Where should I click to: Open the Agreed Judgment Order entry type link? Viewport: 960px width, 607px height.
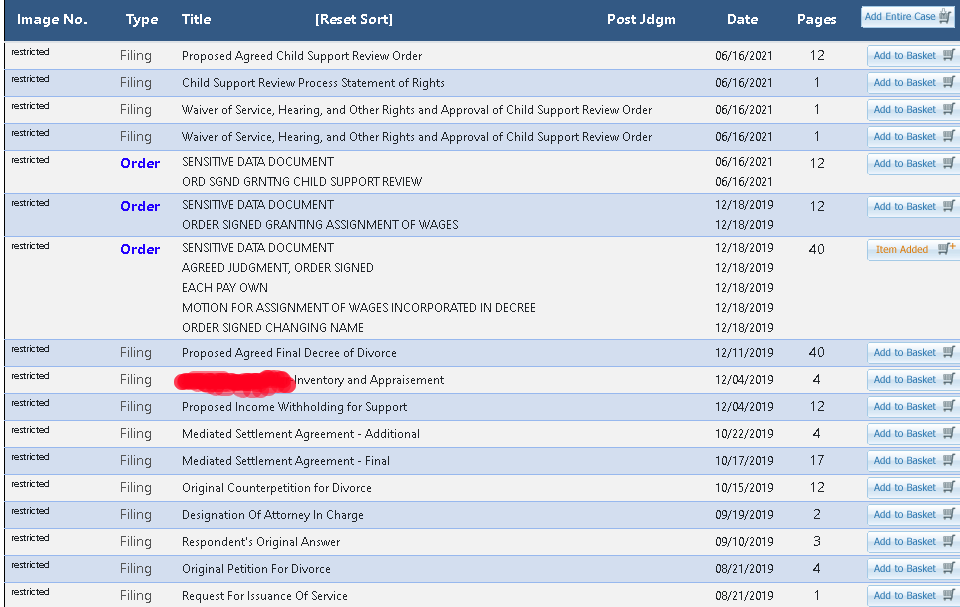[140, 249]
